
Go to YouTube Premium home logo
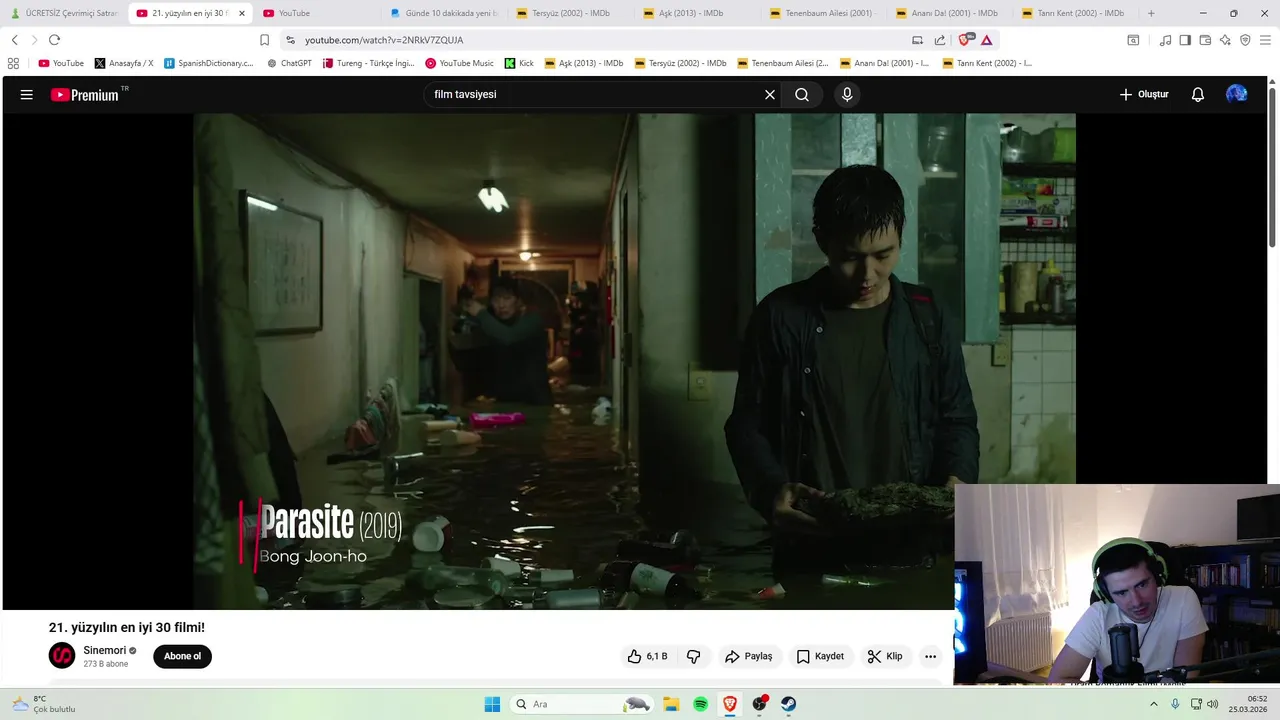tap(85, 95)
